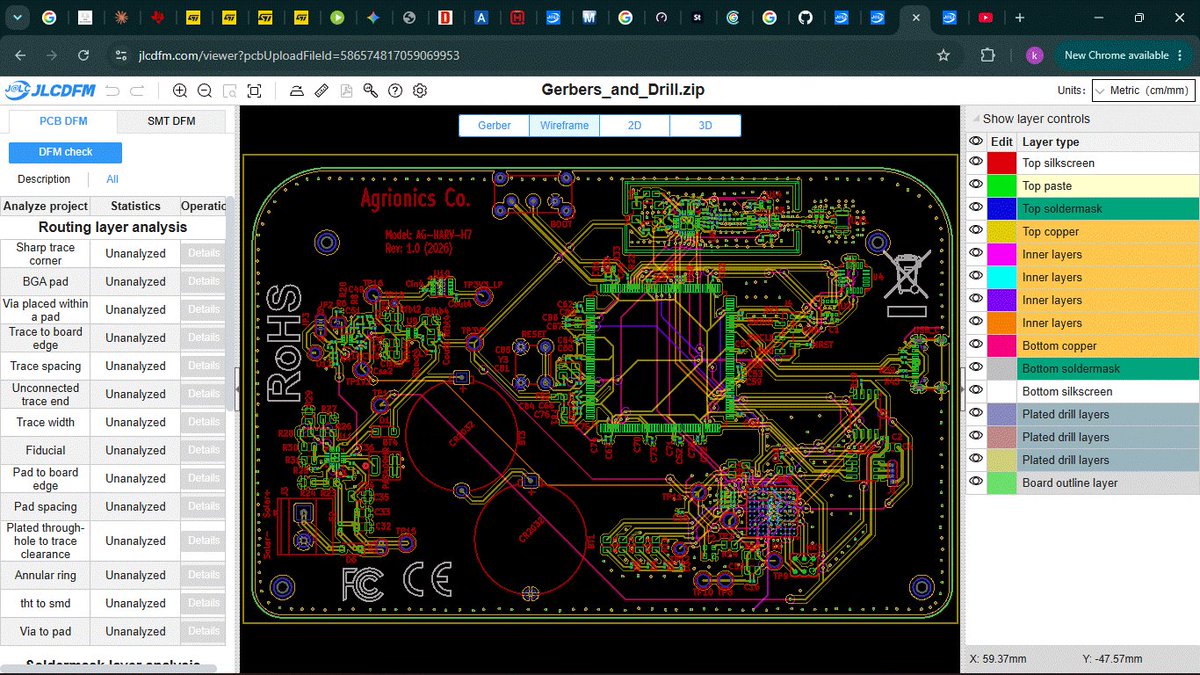Click the Statistics column header
The height and width of the screenshot is (675, 1200).
point(135,206)
